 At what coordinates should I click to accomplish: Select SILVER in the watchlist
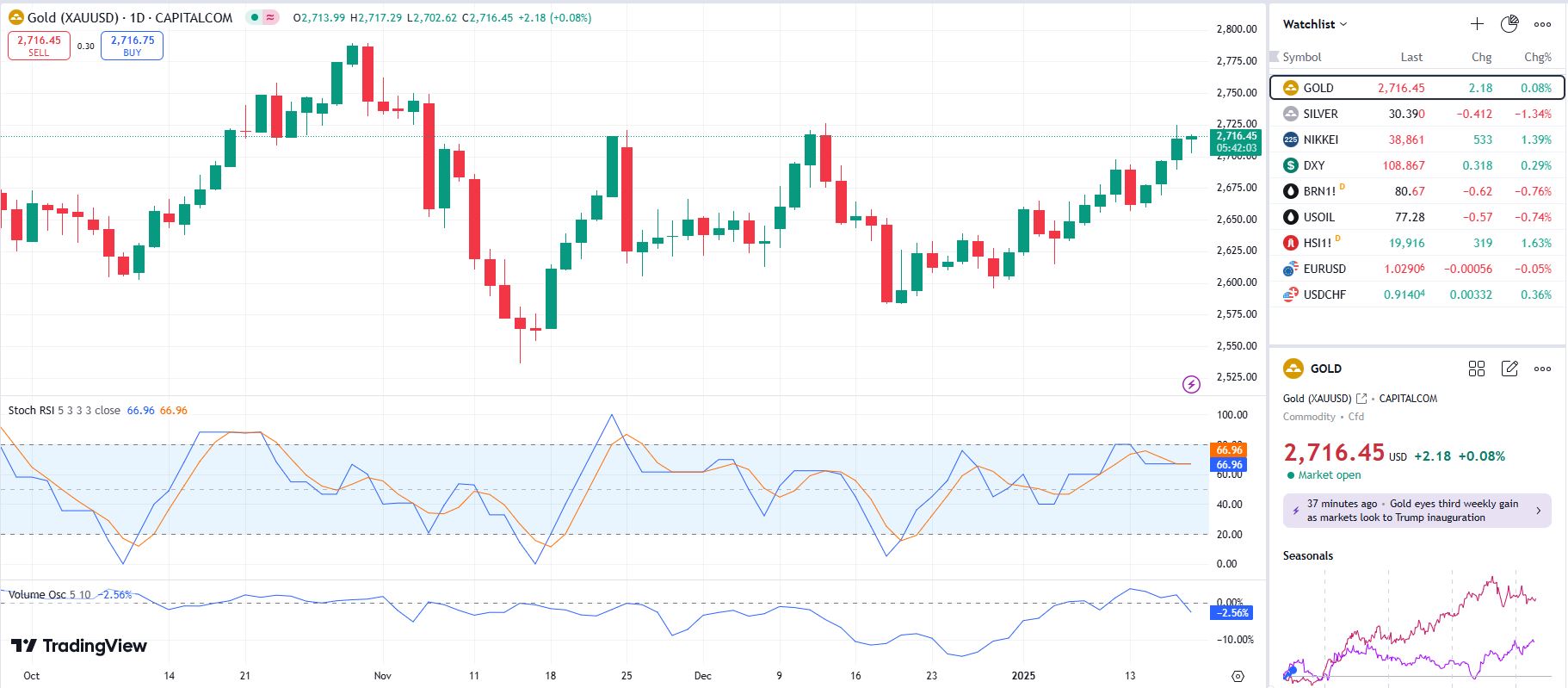(1320, 114)
